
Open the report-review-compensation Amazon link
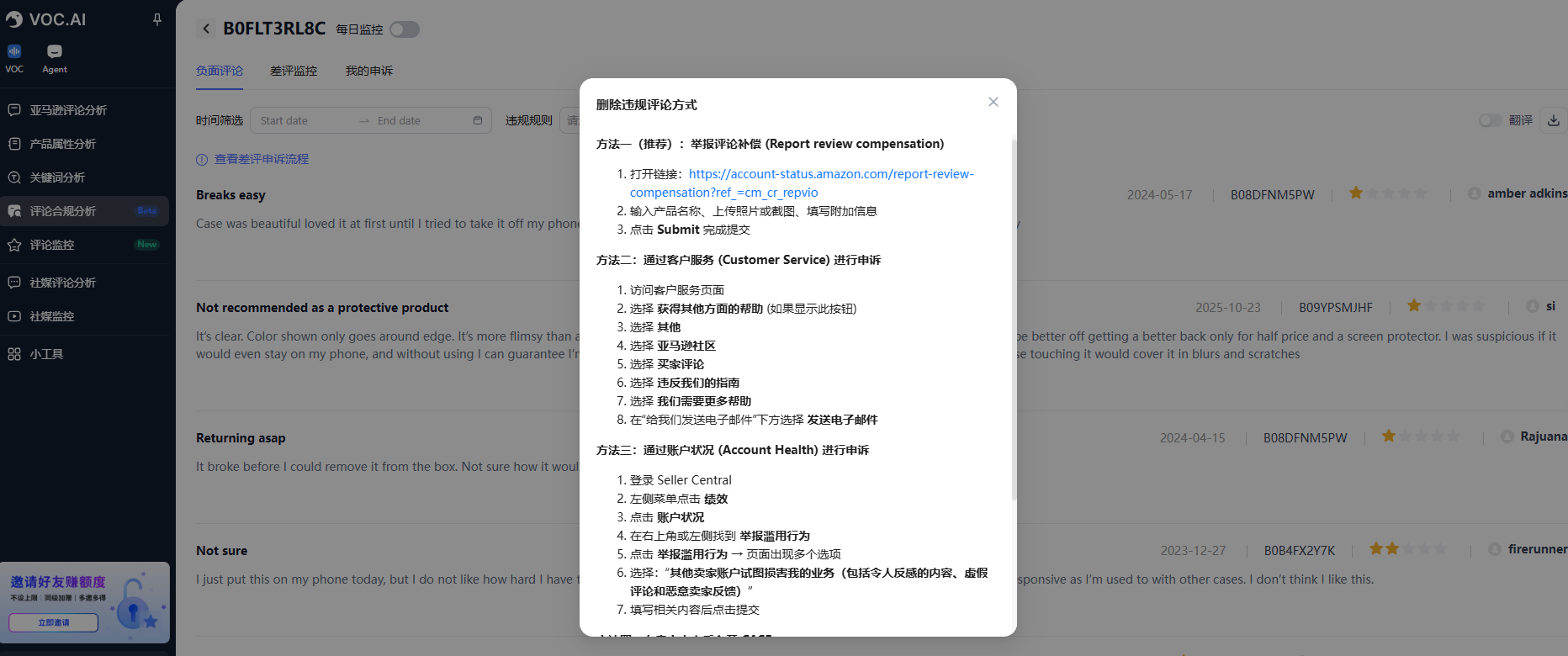[830, 174]
